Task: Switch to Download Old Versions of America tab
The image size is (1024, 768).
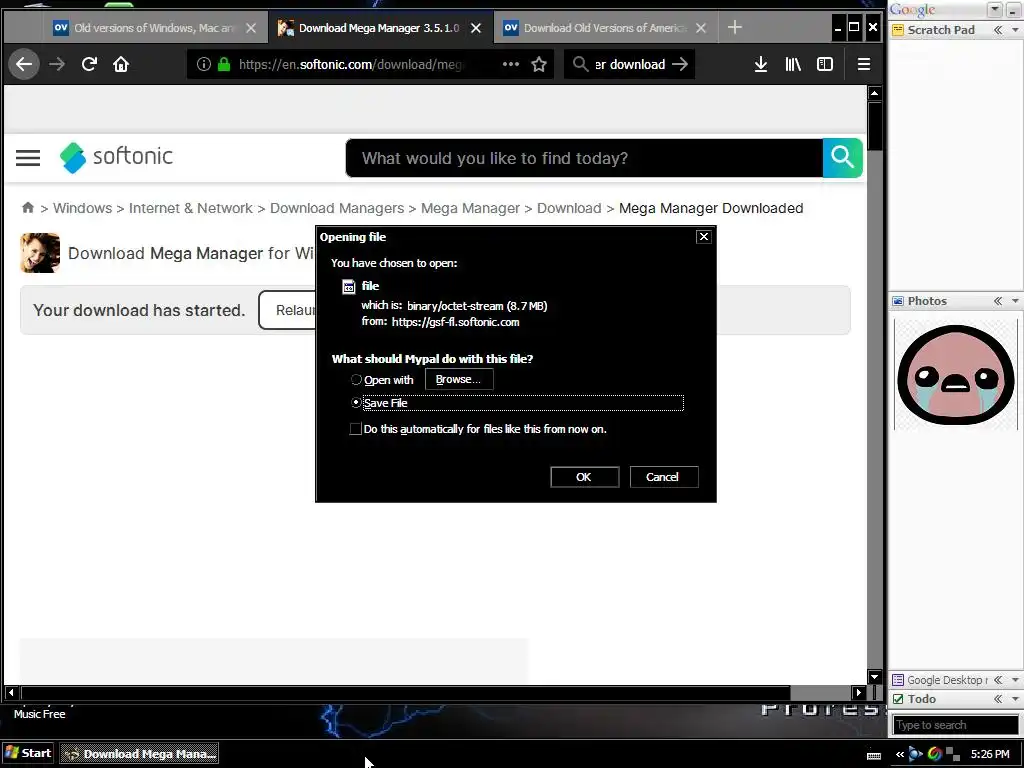Action: tap(605, 28)
